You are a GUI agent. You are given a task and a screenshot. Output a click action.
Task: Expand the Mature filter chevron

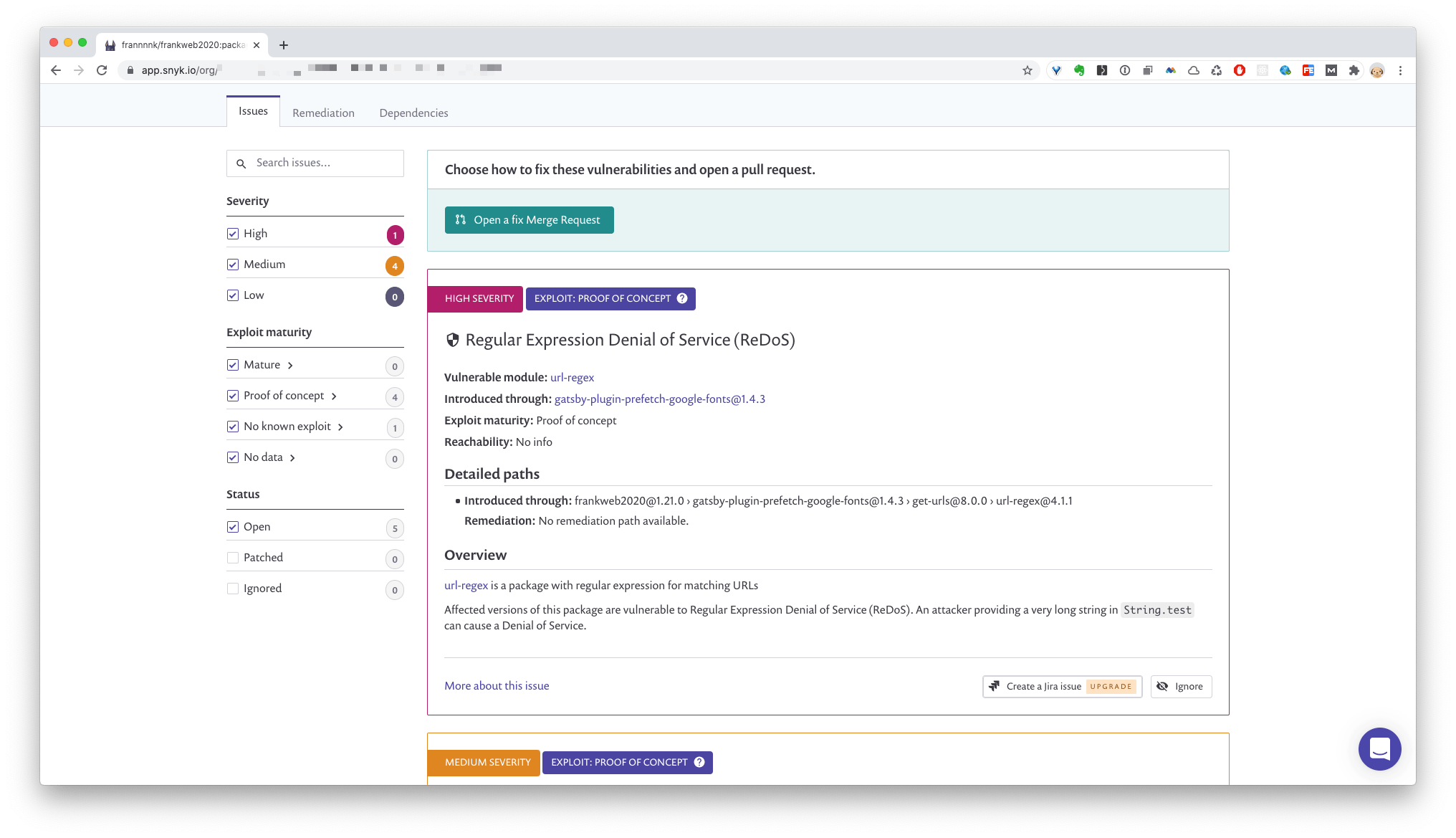(x=290, y=366)
